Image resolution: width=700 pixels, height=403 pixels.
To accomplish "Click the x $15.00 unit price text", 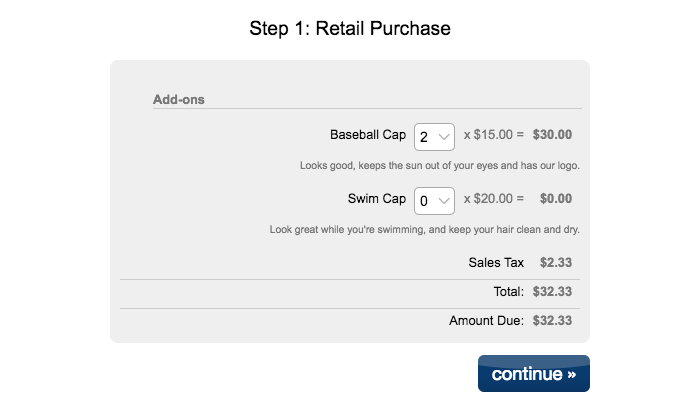I will (494, 135).
